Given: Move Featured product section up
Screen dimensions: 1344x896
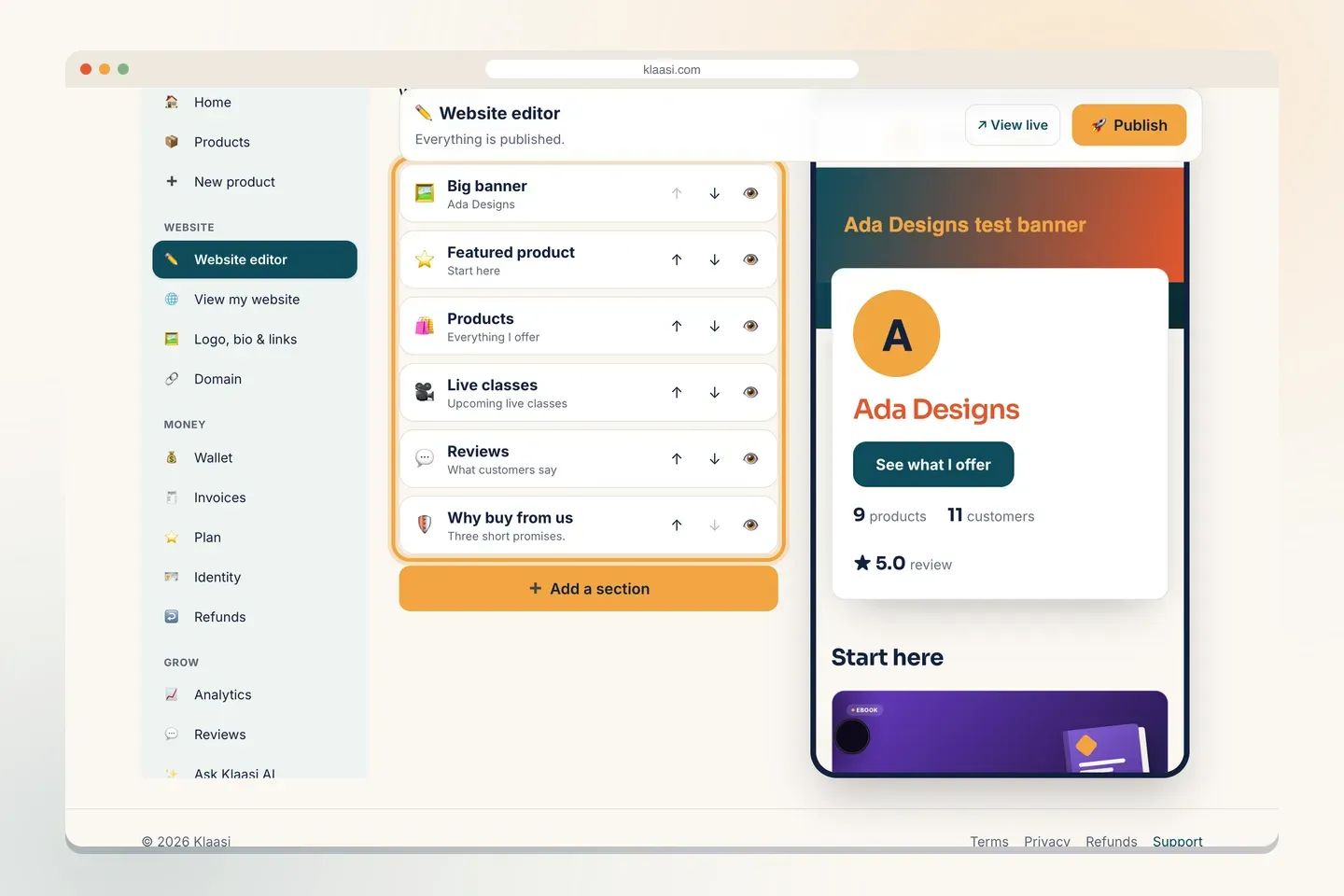Looking at the screenshot, I should [677, 259].
